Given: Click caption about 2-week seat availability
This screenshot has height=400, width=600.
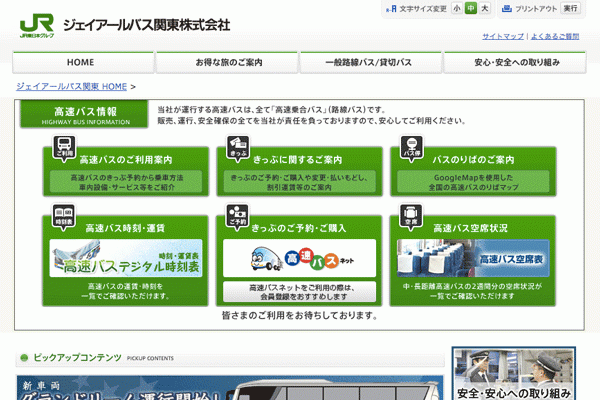Looking at the screenshot, I should coord(473,291).
